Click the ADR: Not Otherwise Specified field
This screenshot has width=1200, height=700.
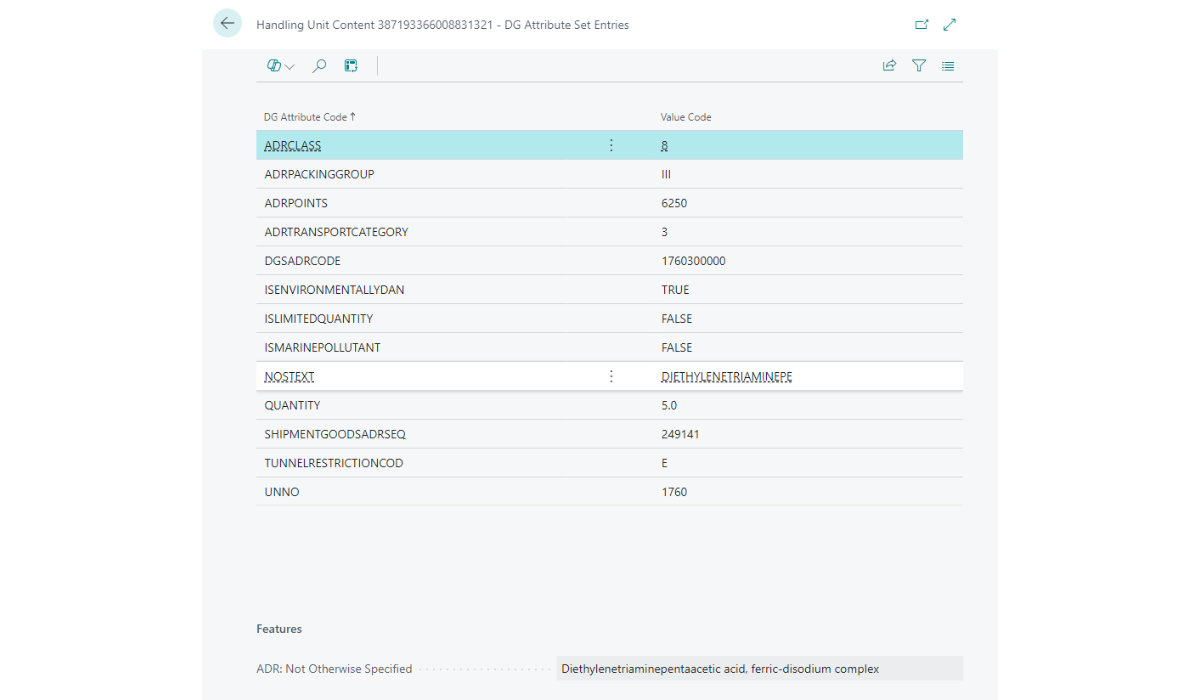(x=760, y=669)
